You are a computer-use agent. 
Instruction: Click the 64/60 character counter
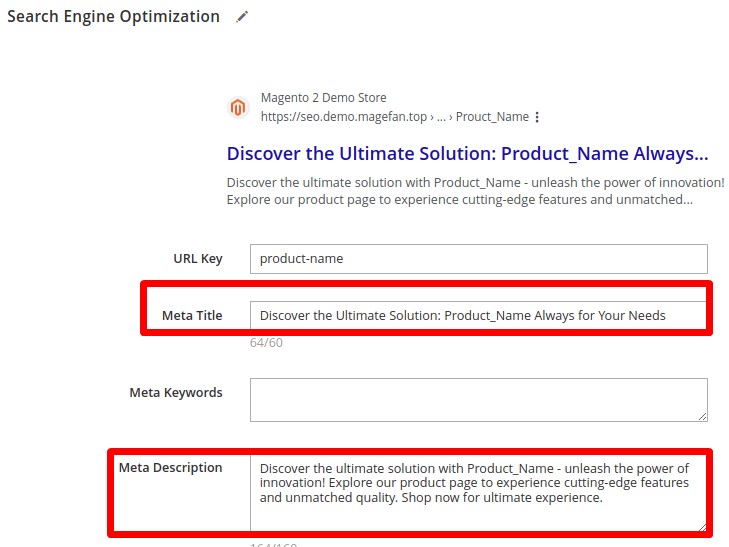tap(266, 343)
